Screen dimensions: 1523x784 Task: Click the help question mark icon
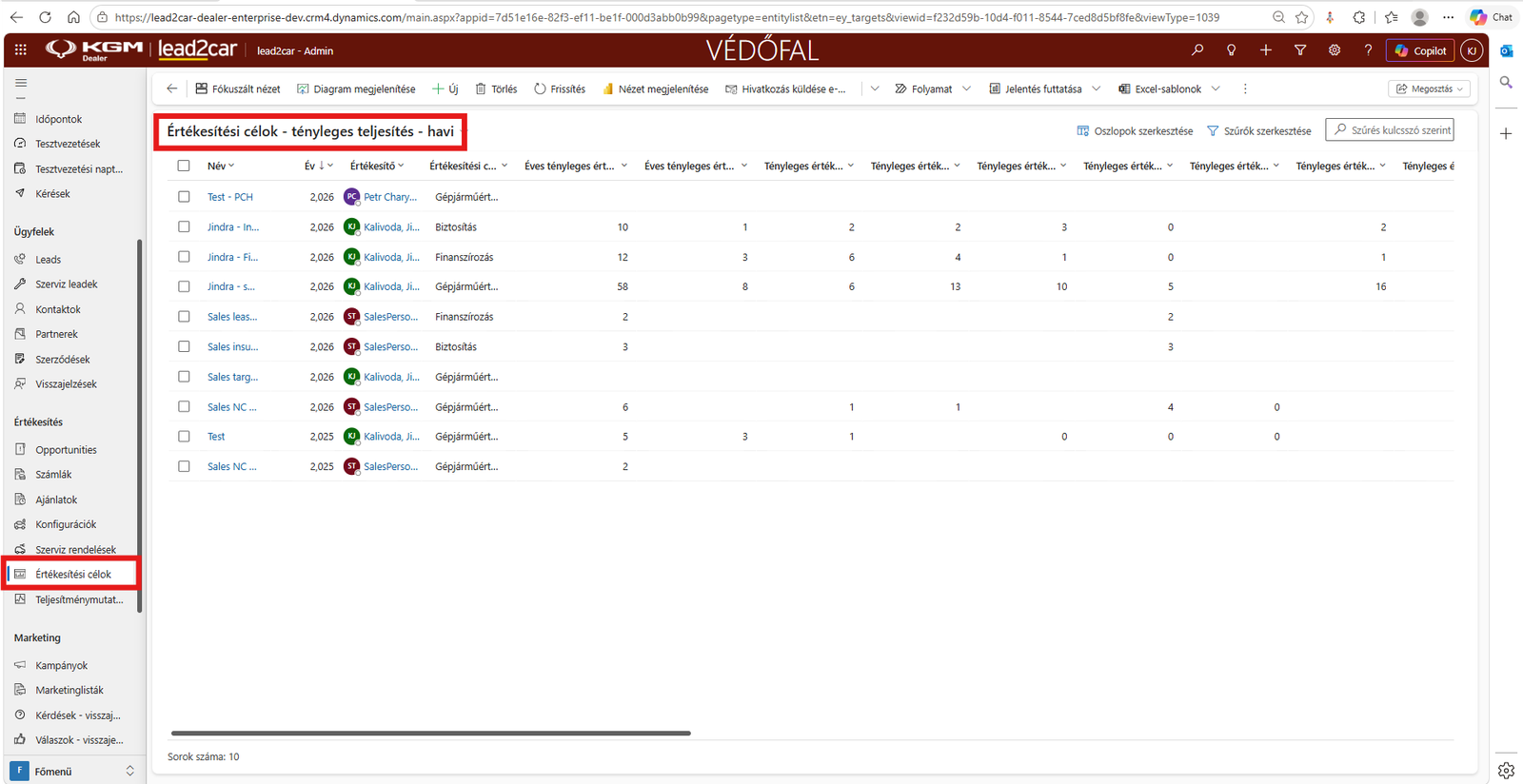click(x=1368, y=50)
